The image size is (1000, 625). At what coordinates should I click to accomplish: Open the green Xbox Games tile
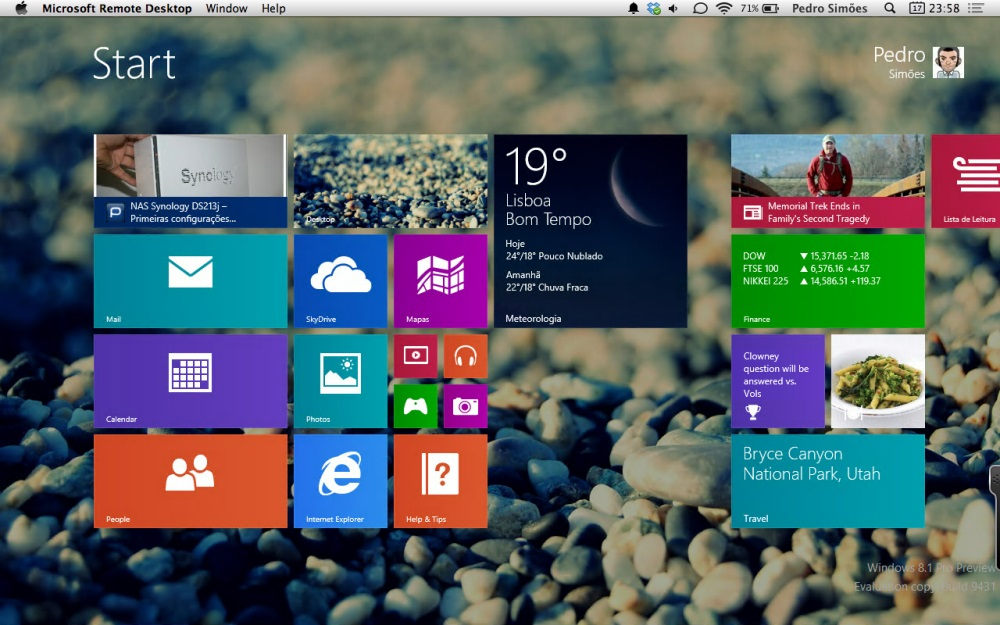coord(415,406)
